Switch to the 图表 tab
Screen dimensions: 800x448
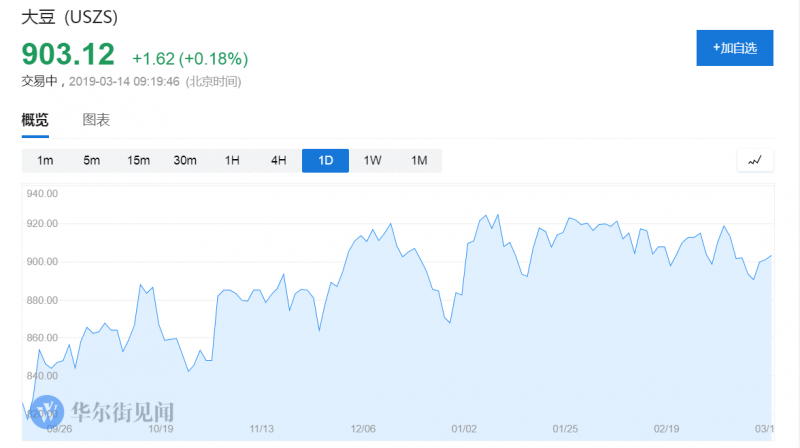tap(96, 120)
